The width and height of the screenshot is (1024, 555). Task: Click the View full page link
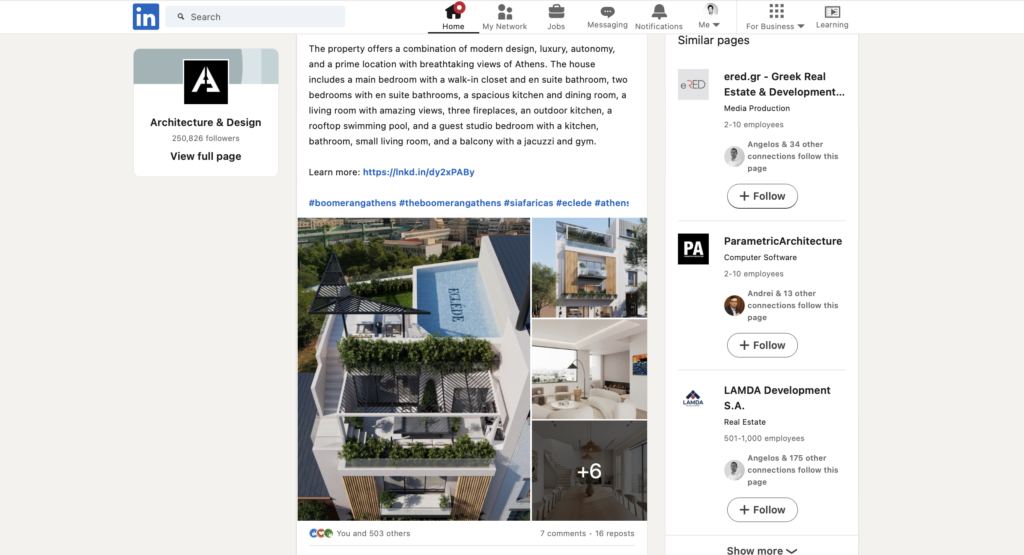(x=205, y=156)
